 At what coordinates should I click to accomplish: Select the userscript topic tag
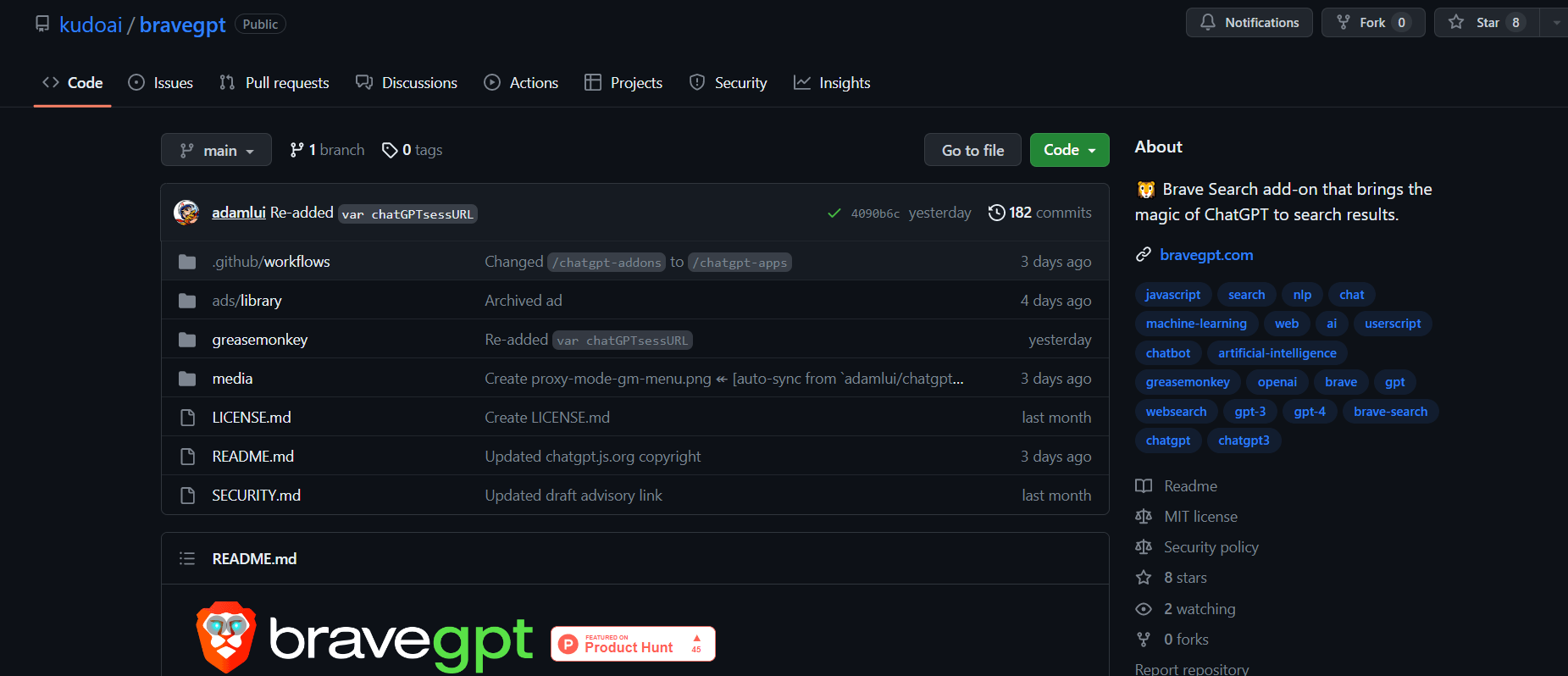(x=1393, y=324)
